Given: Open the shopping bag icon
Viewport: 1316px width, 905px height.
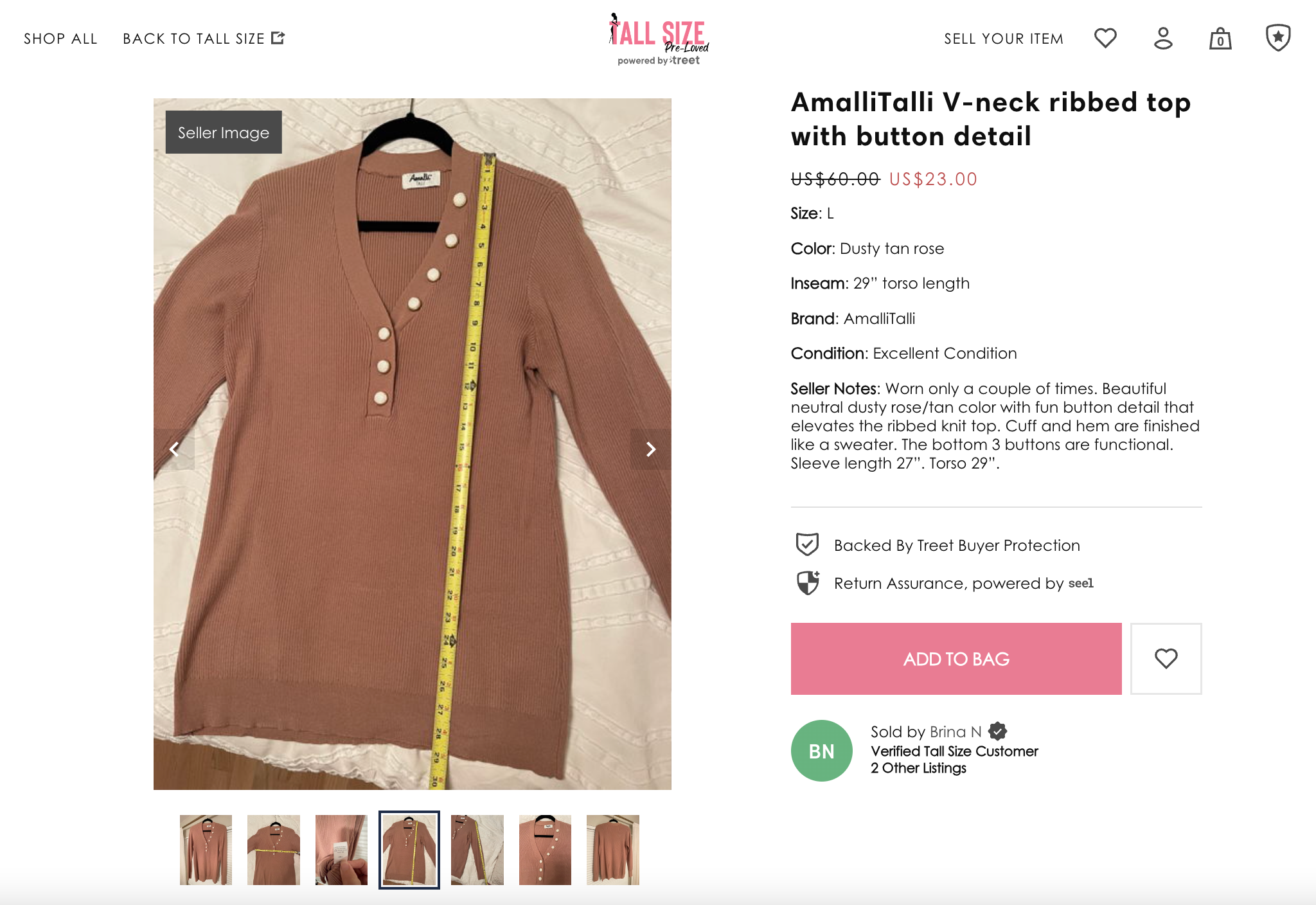Looking at the screenshot, I should pos(1220,39).
